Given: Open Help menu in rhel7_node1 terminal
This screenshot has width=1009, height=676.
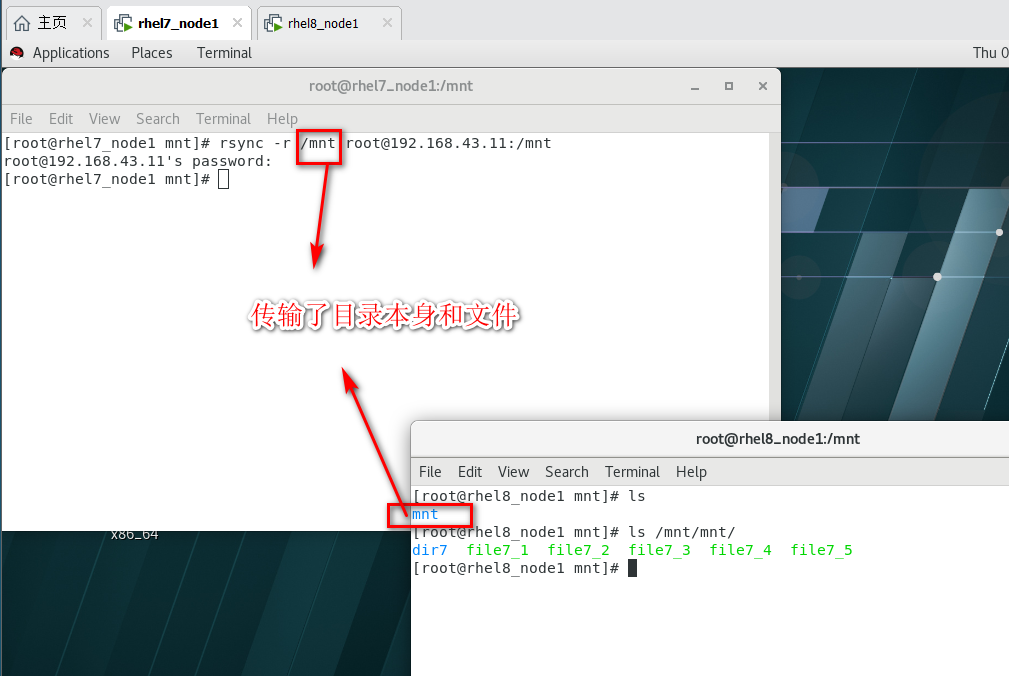Looking at the screenshot, I should pos(282,119).
